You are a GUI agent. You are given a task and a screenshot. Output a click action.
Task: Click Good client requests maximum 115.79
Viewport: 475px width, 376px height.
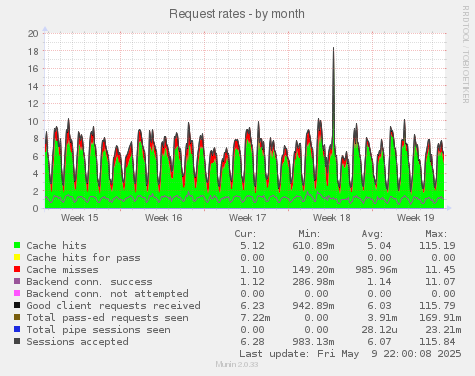point(437,306)
